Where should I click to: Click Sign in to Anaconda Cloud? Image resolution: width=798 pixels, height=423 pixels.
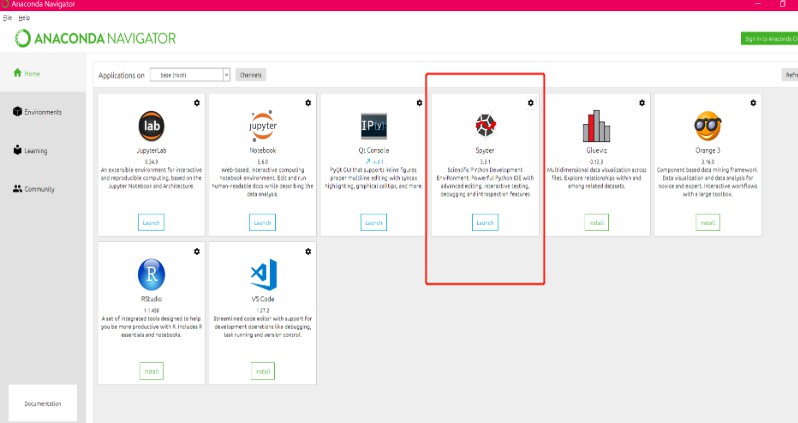pyautogui.click(x=770, y=39)
